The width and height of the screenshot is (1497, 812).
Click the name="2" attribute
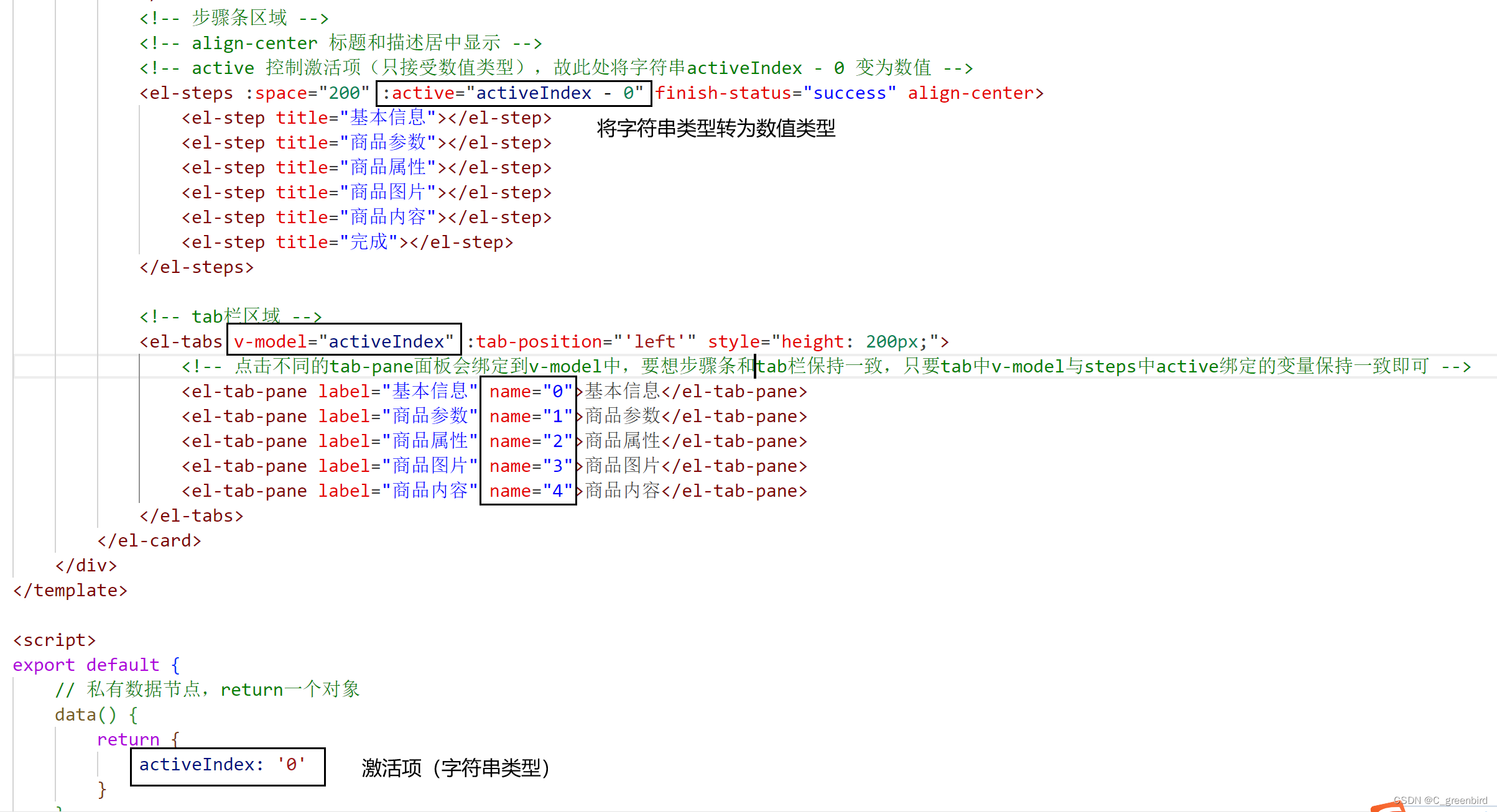(531, 441)
